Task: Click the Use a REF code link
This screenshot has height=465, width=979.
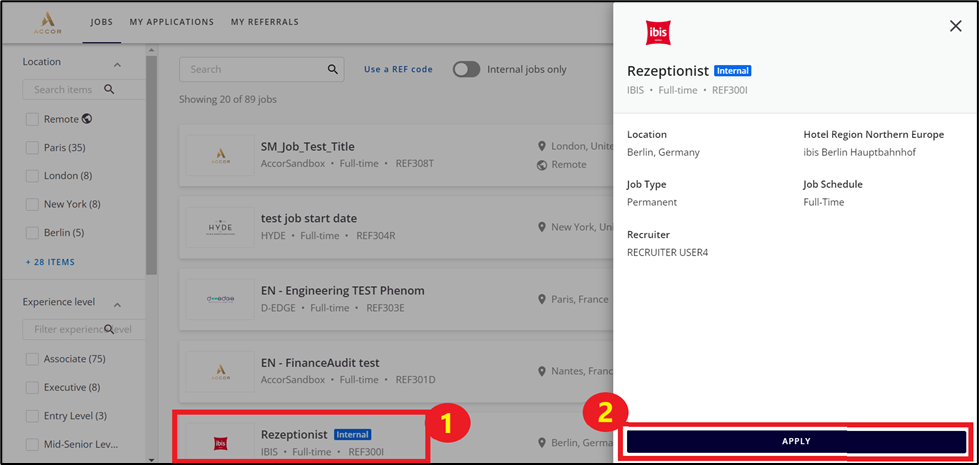Action: click(398, 69)
